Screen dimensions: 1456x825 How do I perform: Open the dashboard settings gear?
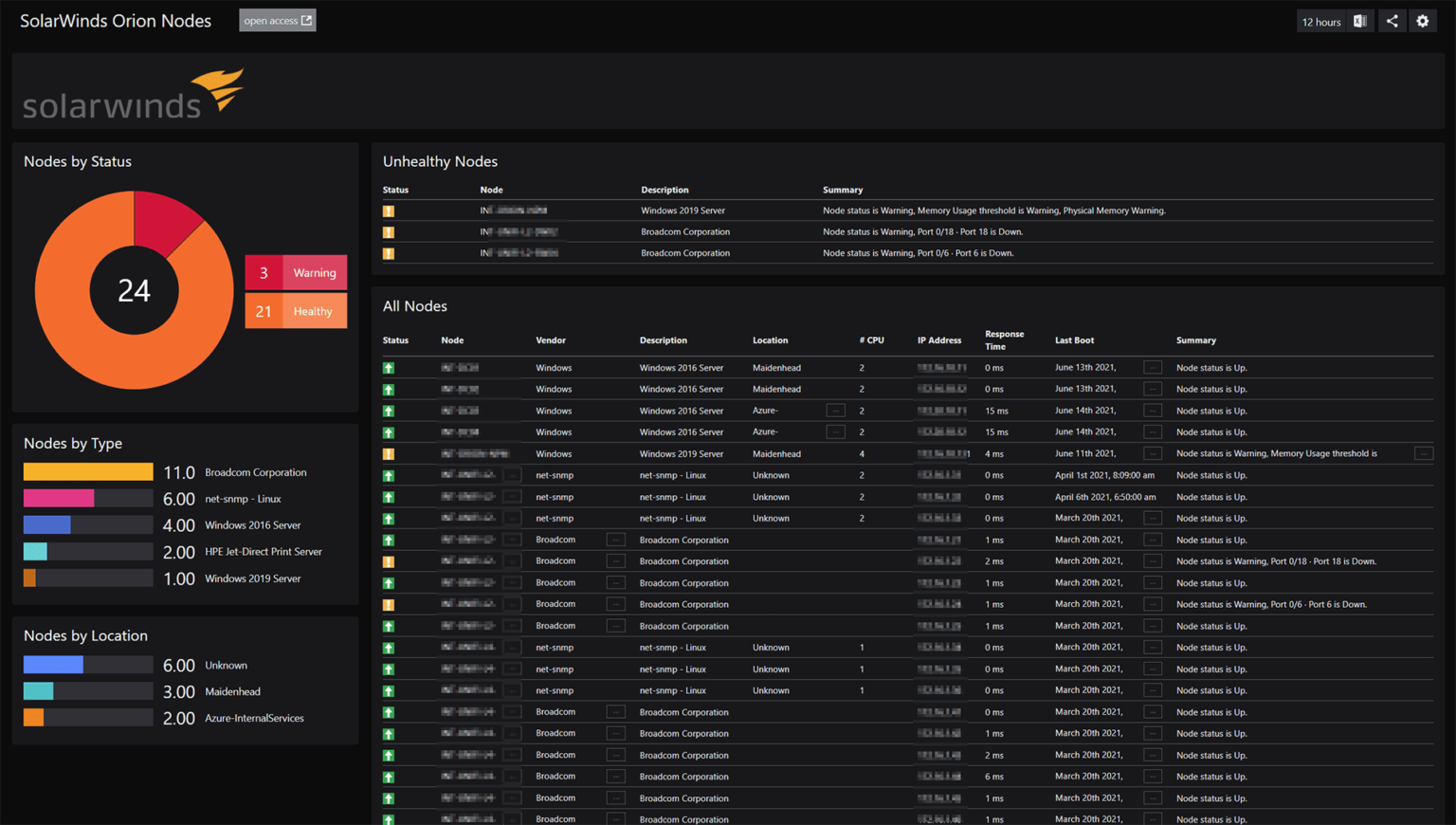(x=1423, y=20)
